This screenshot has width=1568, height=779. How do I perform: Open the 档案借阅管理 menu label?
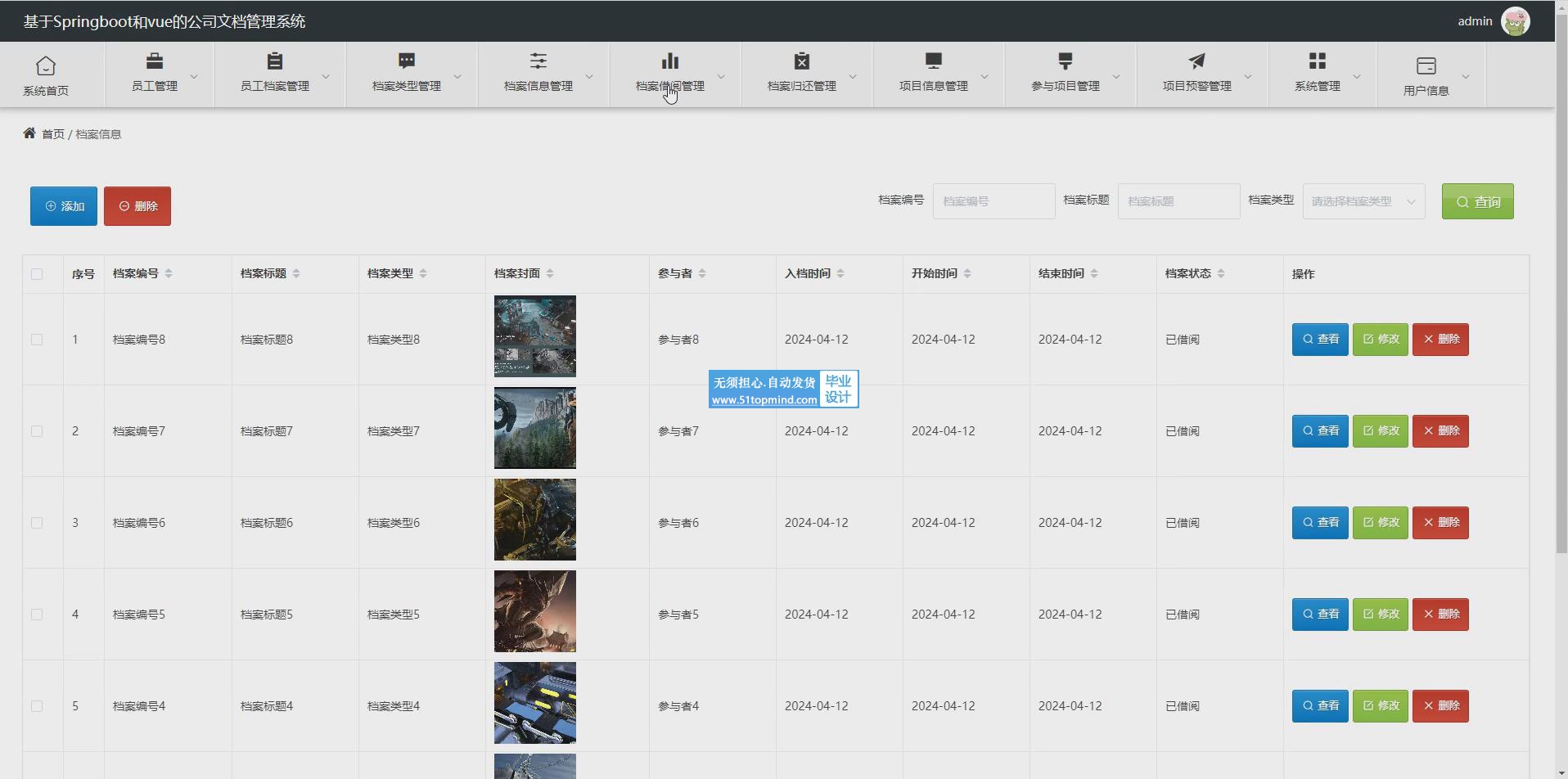[670, 86]
